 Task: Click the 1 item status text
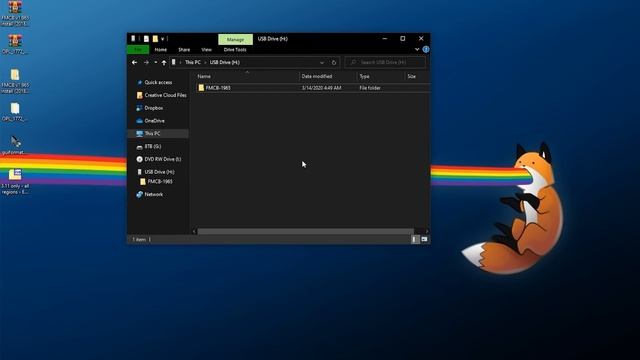click(x=139, y=240)
